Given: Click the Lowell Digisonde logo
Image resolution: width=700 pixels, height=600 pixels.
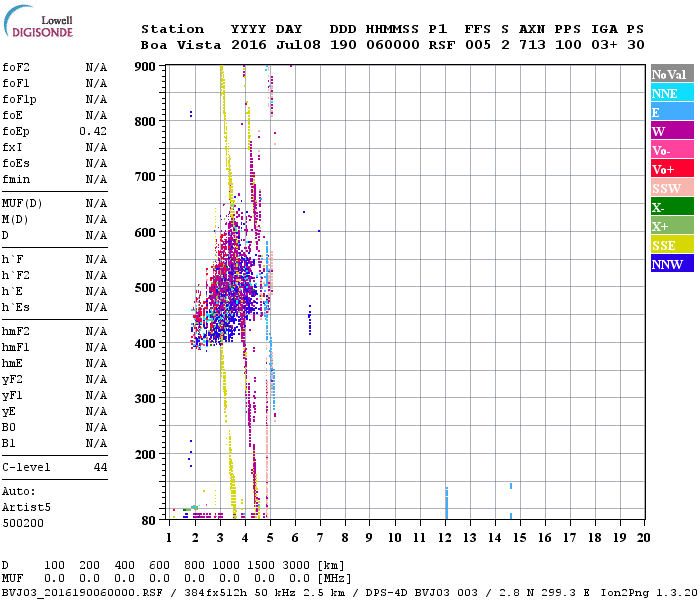Looking at the screenshot, I should click(38, 21).
